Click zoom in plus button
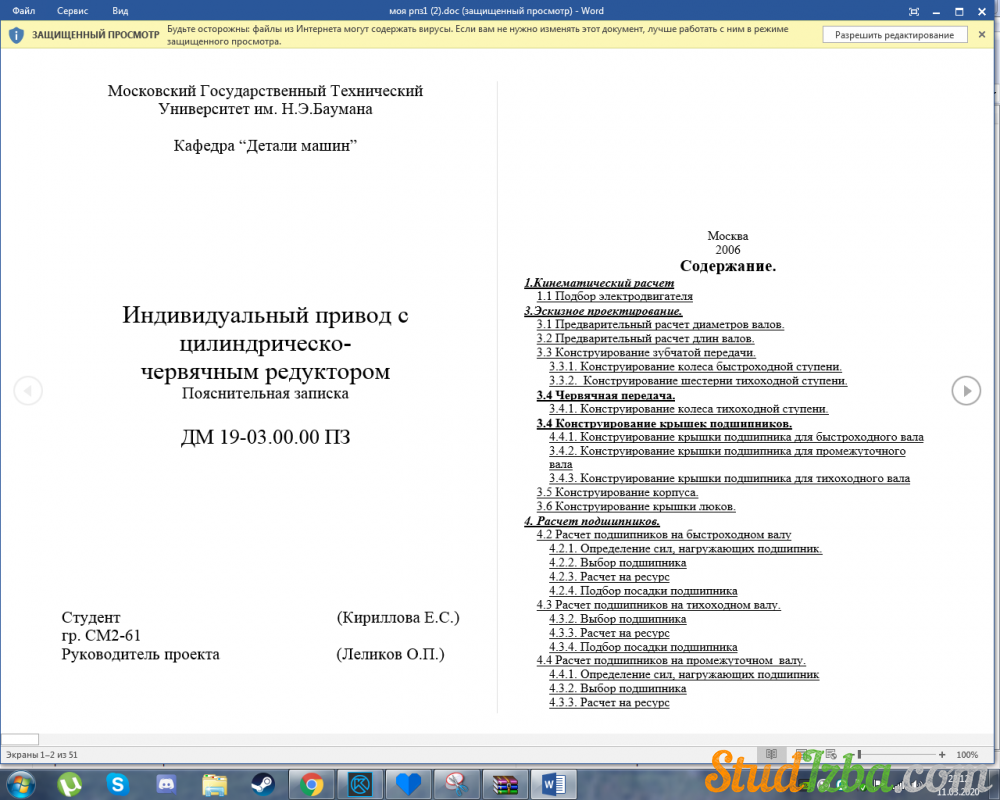The image size is (1000, 800). [942, 755]
